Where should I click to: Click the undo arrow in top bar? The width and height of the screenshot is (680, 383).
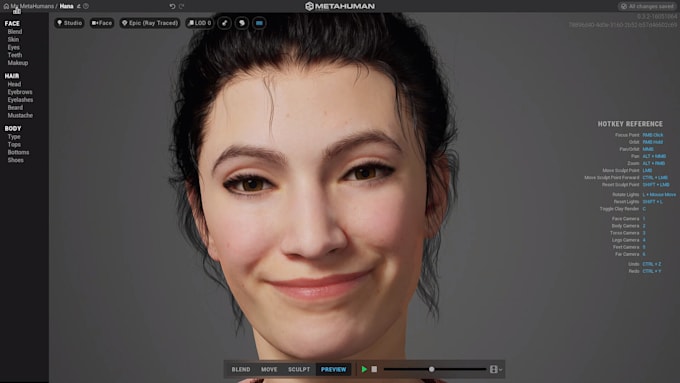point(172,6)
